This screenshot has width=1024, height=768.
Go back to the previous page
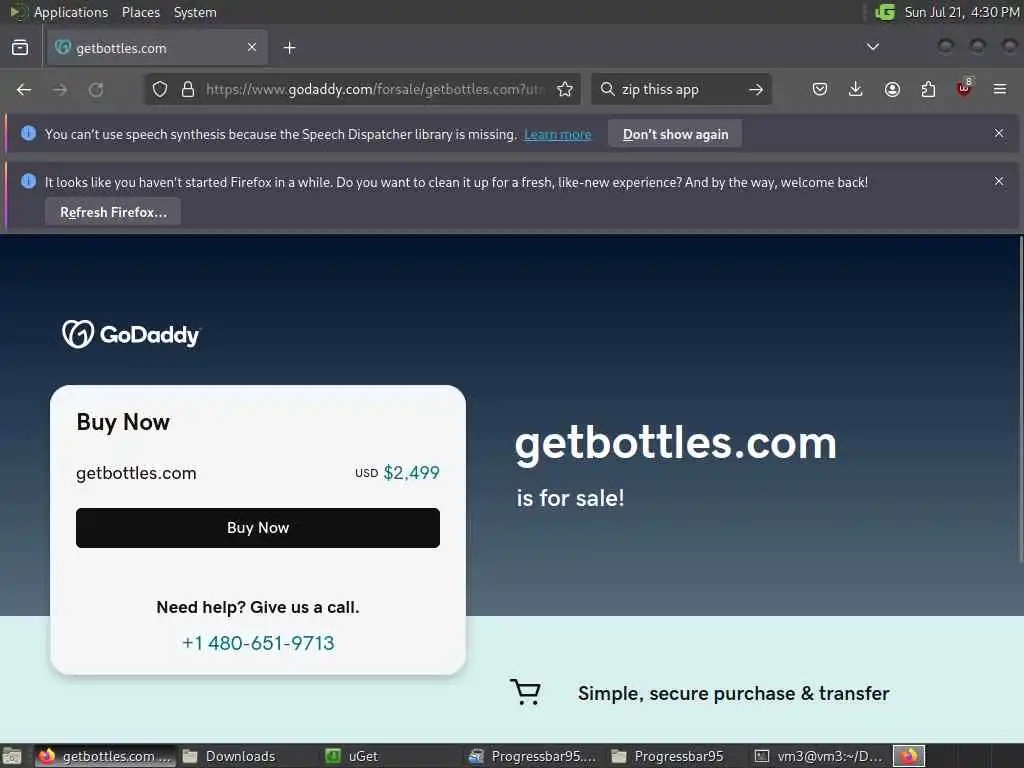point(24,89)
